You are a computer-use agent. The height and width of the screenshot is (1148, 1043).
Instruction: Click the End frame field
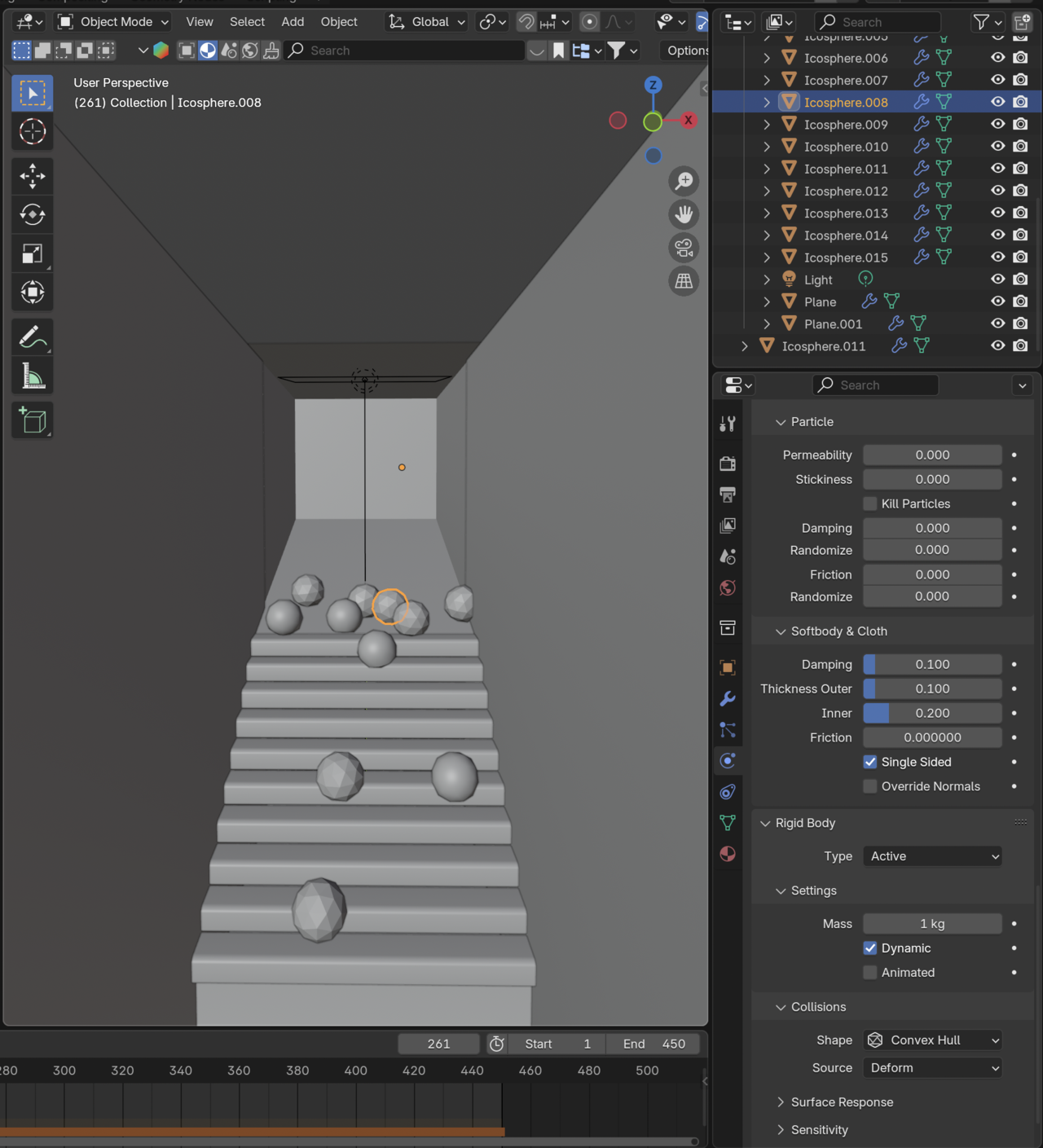654,1044
